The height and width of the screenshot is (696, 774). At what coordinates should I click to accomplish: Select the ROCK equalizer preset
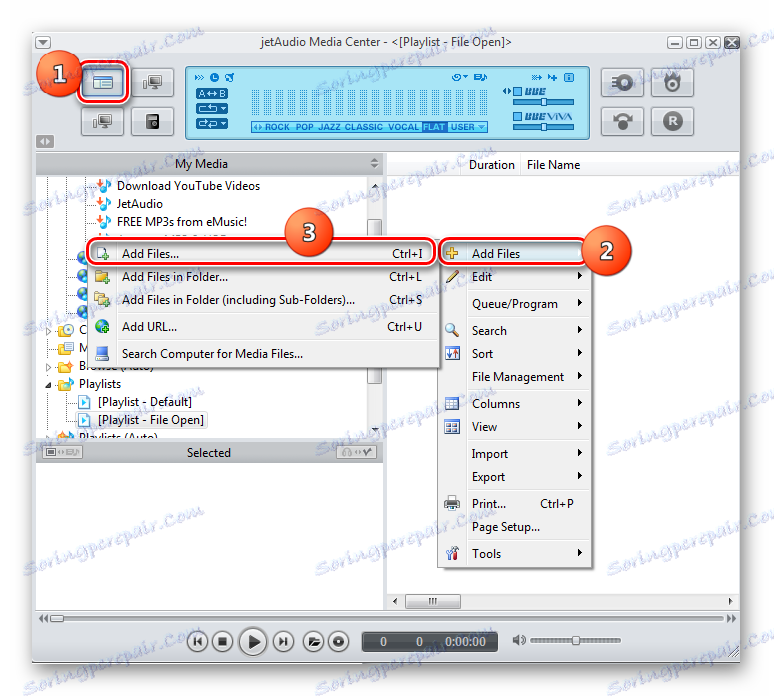277,127
